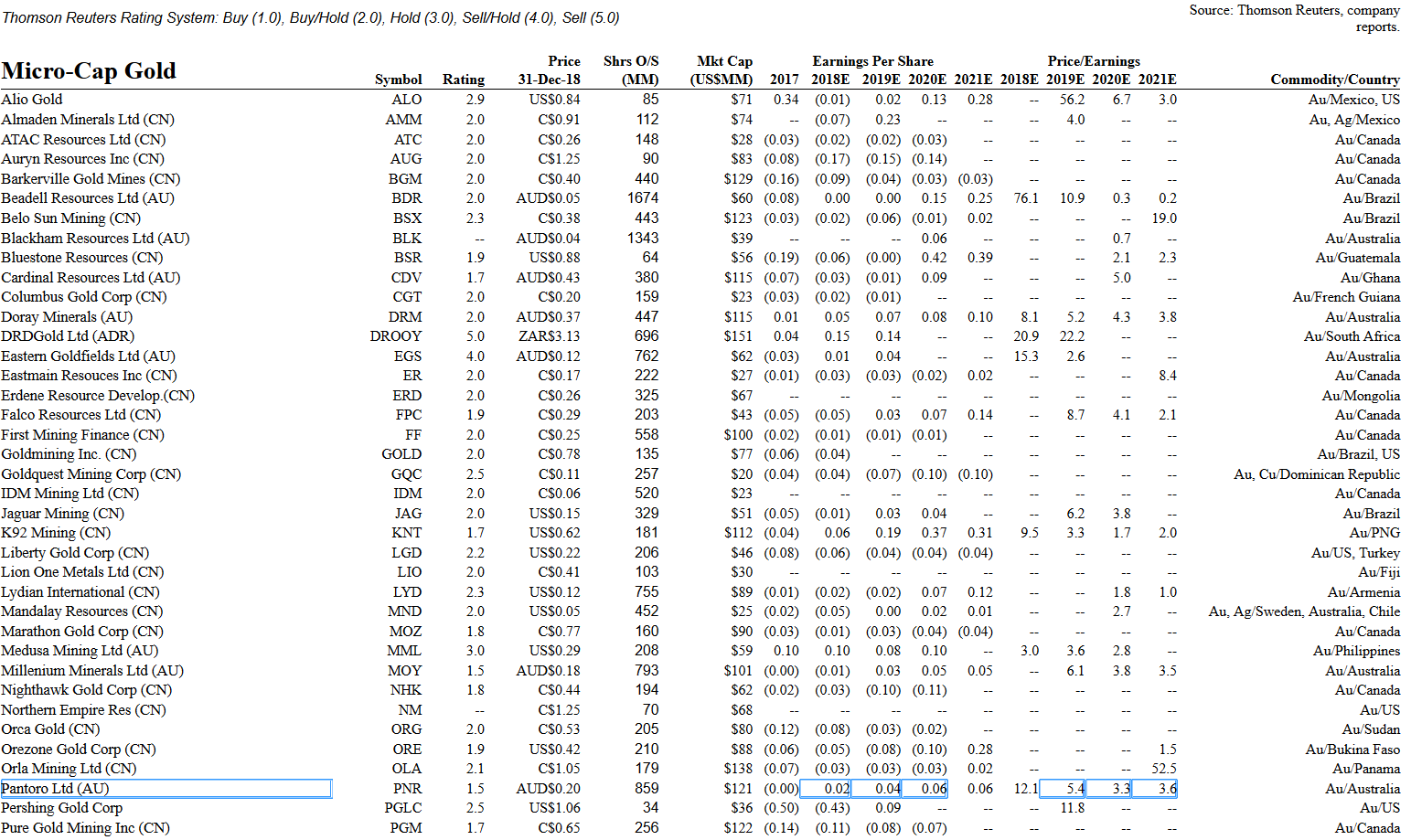Select the "Pure Gold Mining Inc (CN)" company name
This screenshot has height=840, width=1411.
pyautogui.click(x=86, y=828)
